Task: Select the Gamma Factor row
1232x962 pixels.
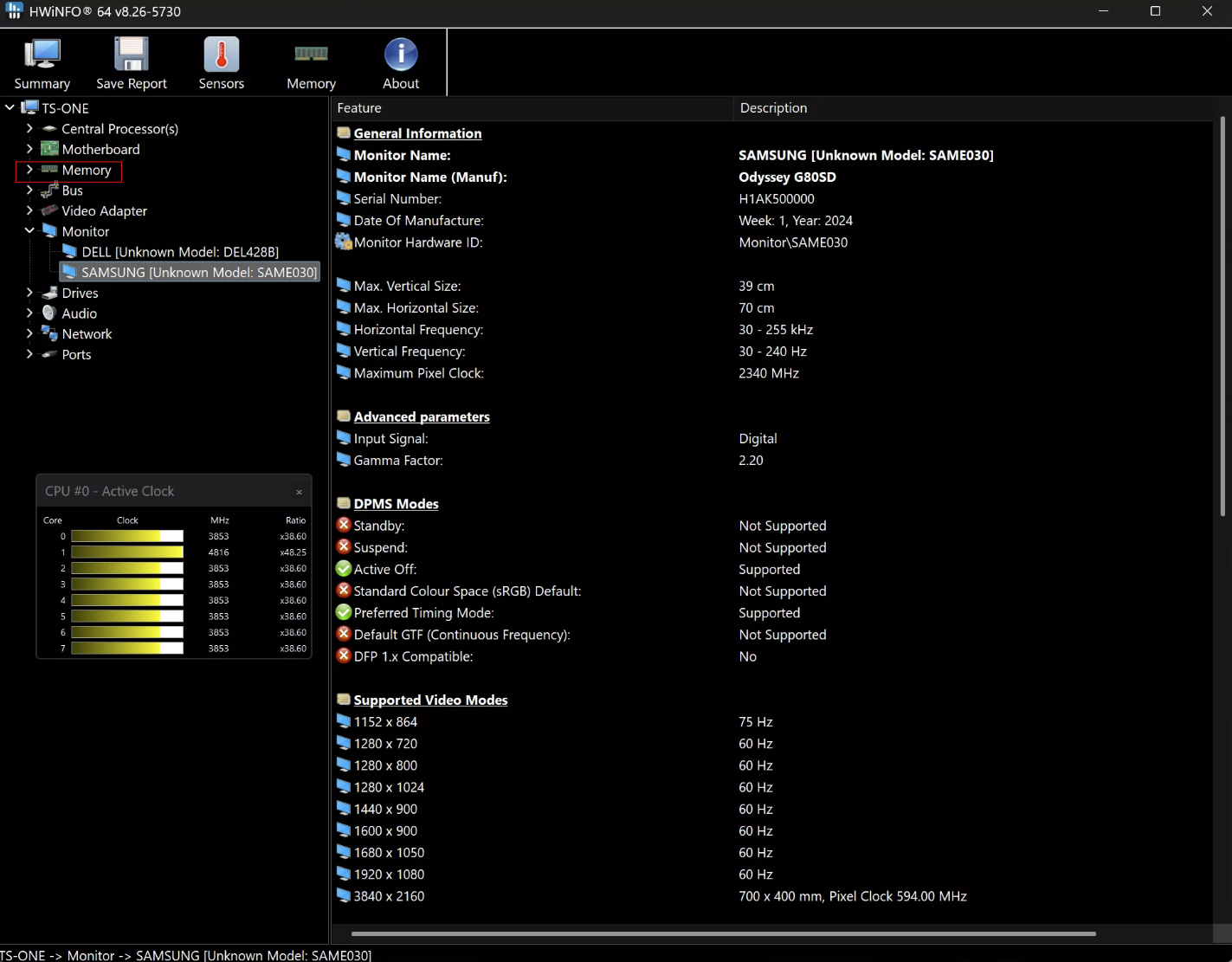Action: pyautogui.click(x=772, y=460)
